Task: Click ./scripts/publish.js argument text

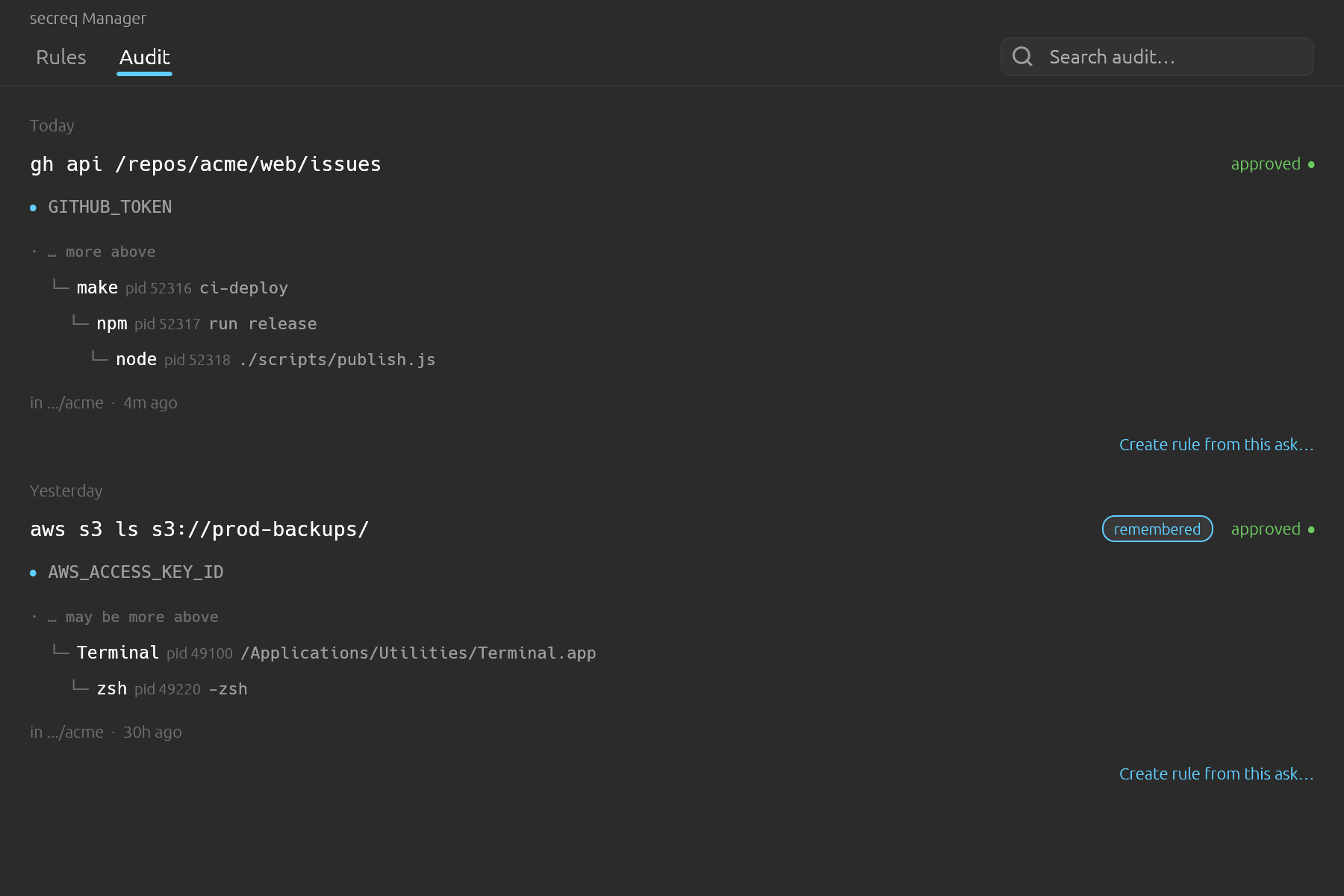Action: [x=337, y=360]
